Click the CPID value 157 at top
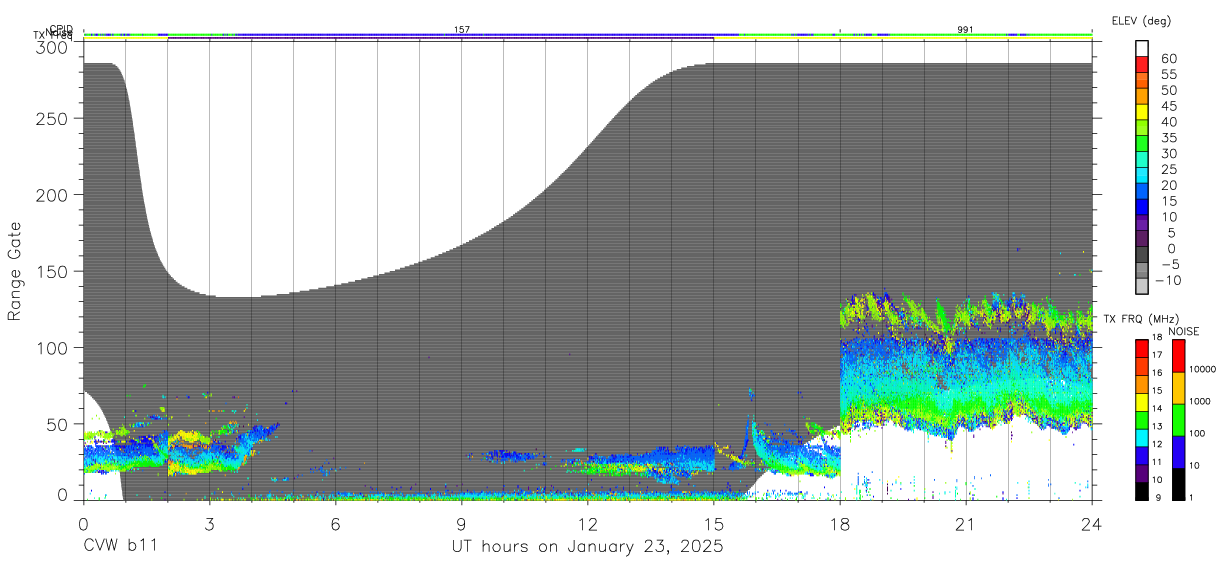The width and height of the screenshot is (1228, 567). [462, 30]
